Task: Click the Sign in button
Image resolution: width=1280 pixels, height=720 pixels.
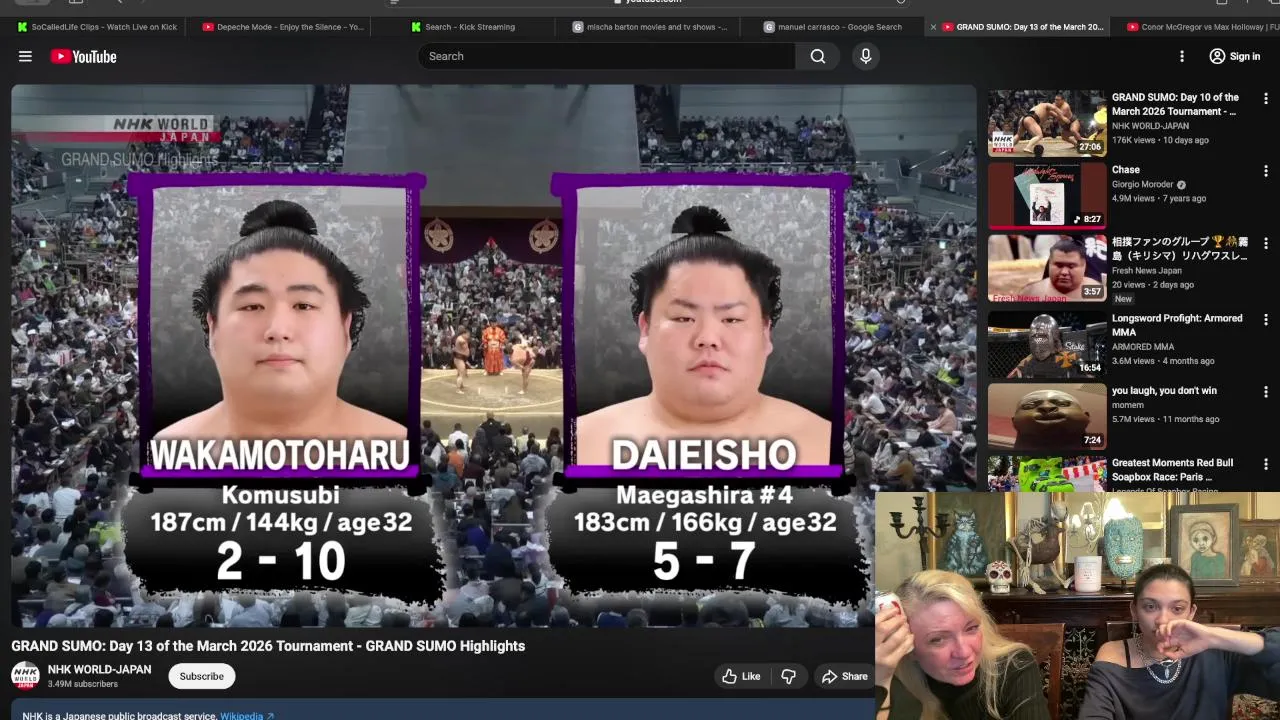Action: pos(1235,56)
